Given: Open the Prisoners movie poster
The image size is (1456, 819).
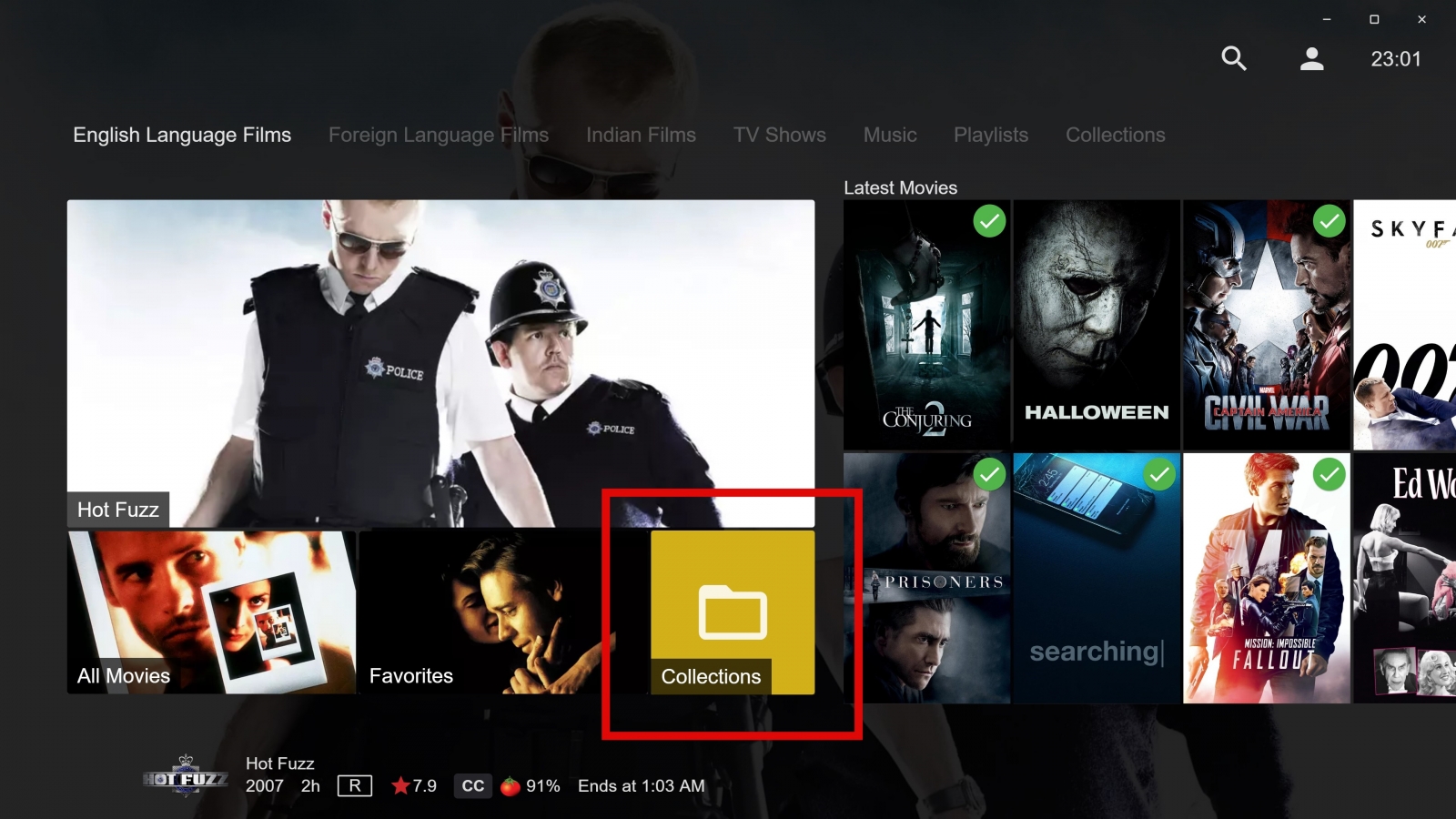Looking at the screenshot, I should (x=926, y=578).
